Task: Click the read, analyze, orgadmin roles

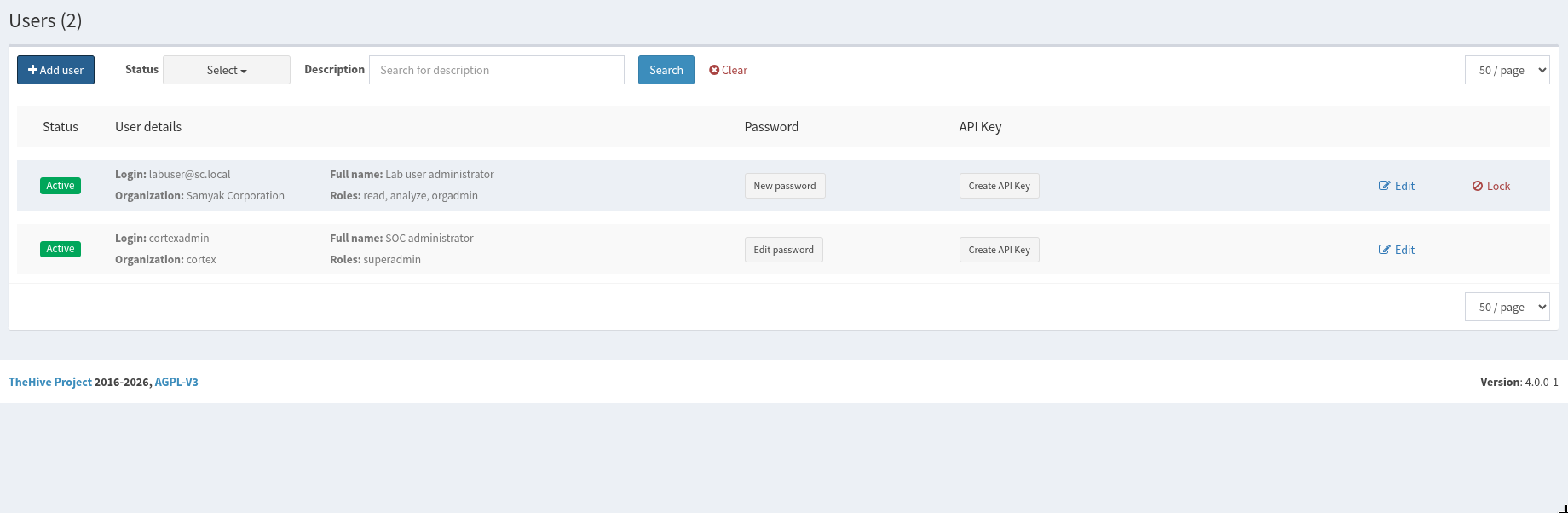Action: (421, 195)
